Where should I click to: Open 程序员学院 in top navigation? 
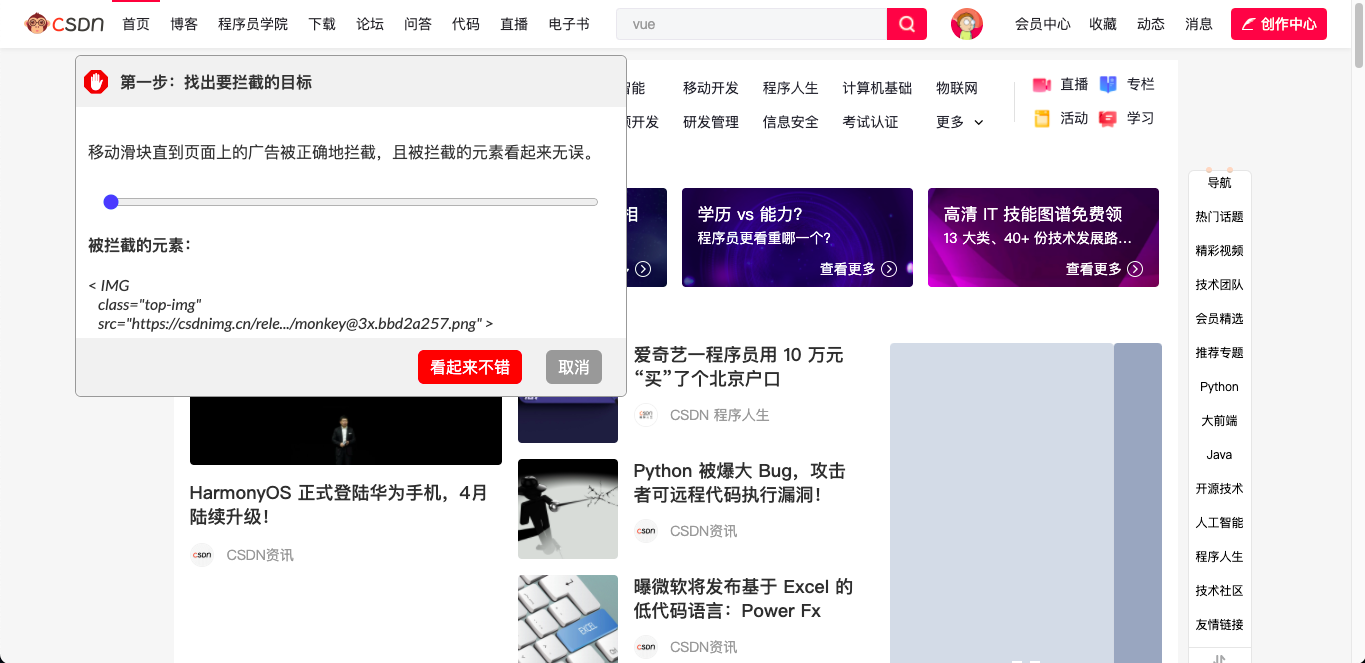(253, 24)
